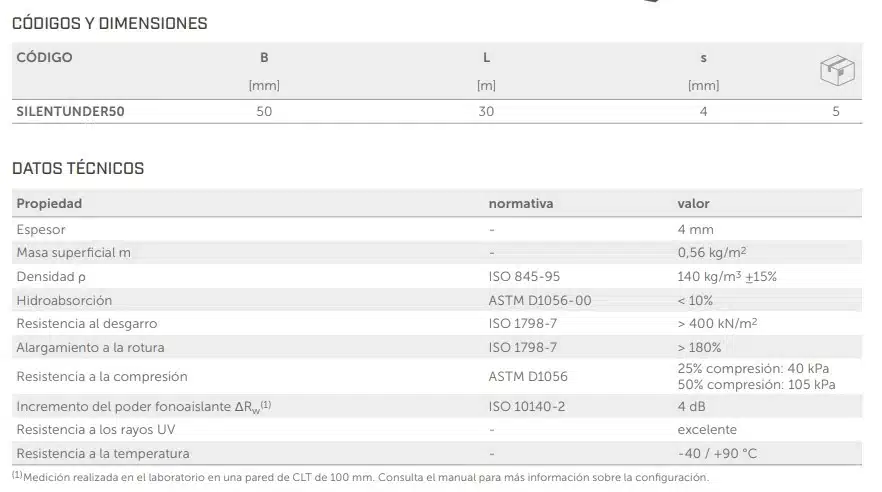882x492 pixels.
Task: Select the DATOS TÉCNICOS heading
Action: coord(78,168)
